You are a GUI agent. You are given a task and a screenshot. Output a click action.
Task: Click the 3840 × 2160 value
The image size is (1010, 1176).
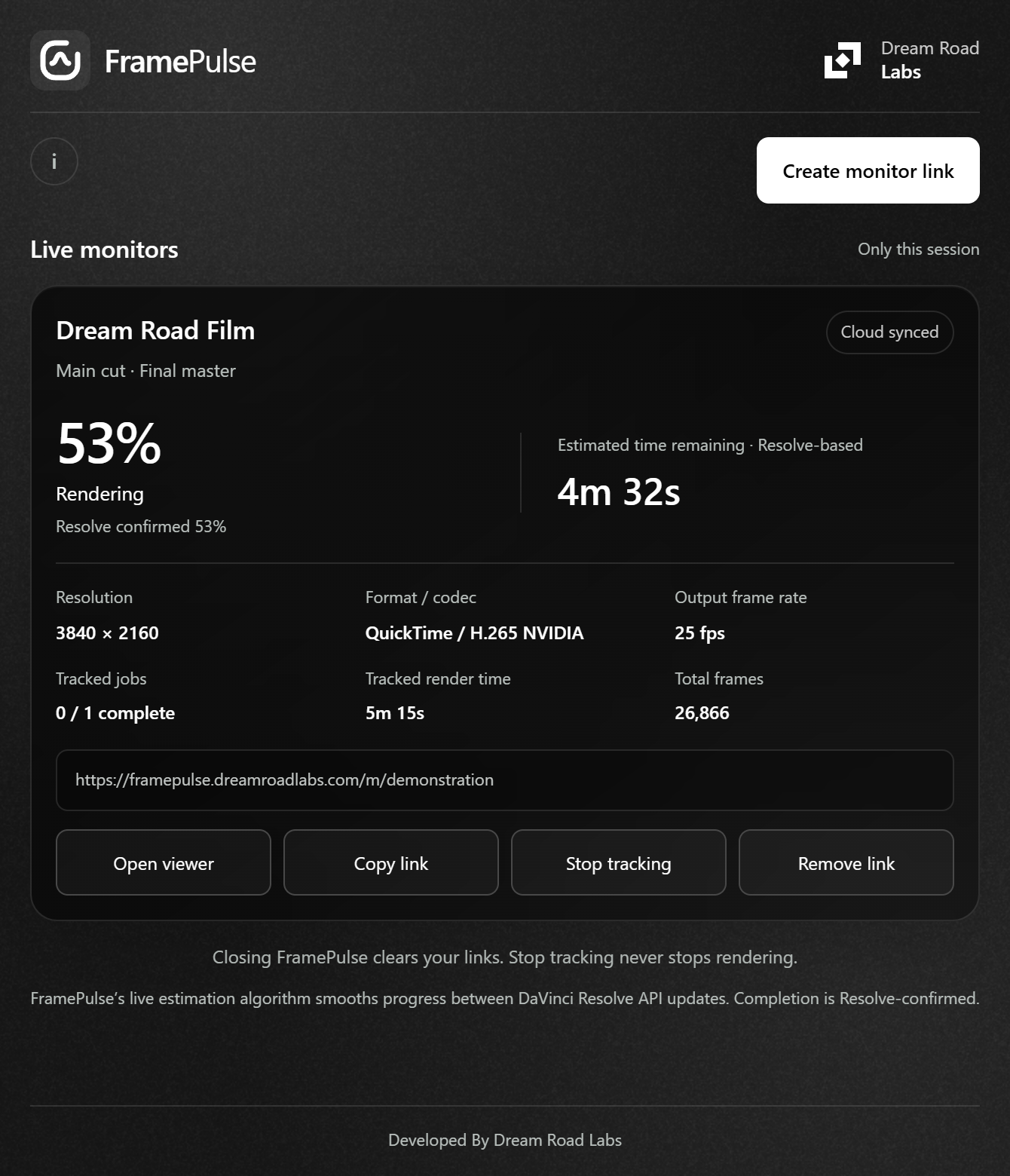point(107,633)
